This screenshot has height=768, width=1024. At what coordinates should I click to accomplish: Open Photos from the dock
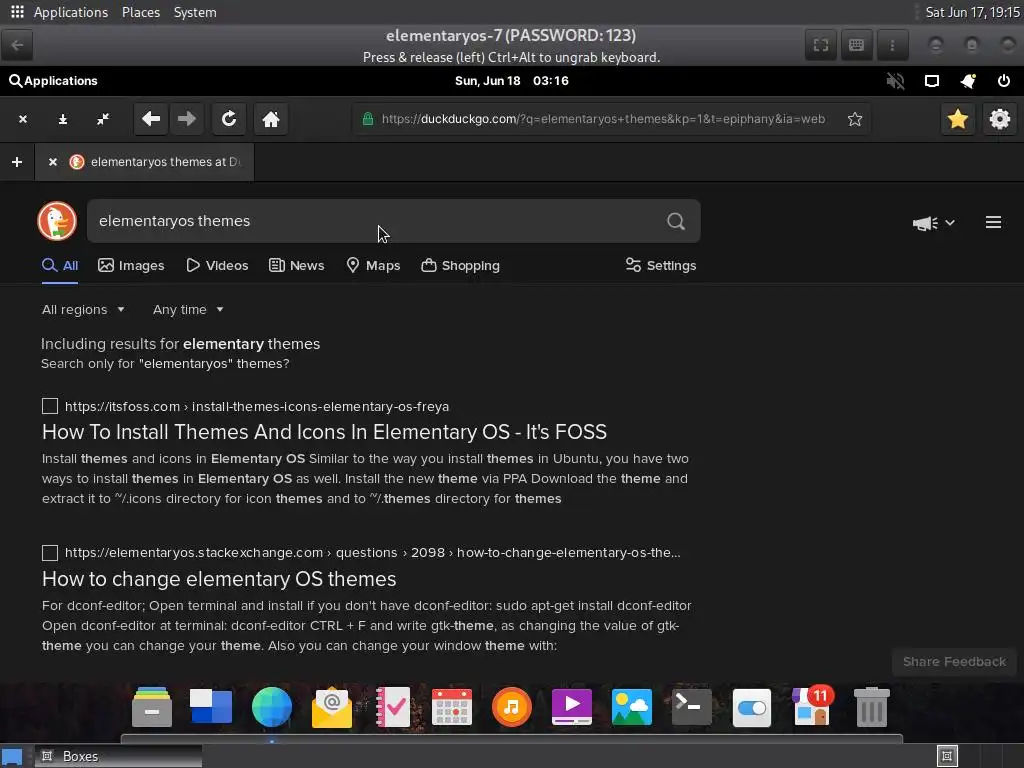pos(632,707)
